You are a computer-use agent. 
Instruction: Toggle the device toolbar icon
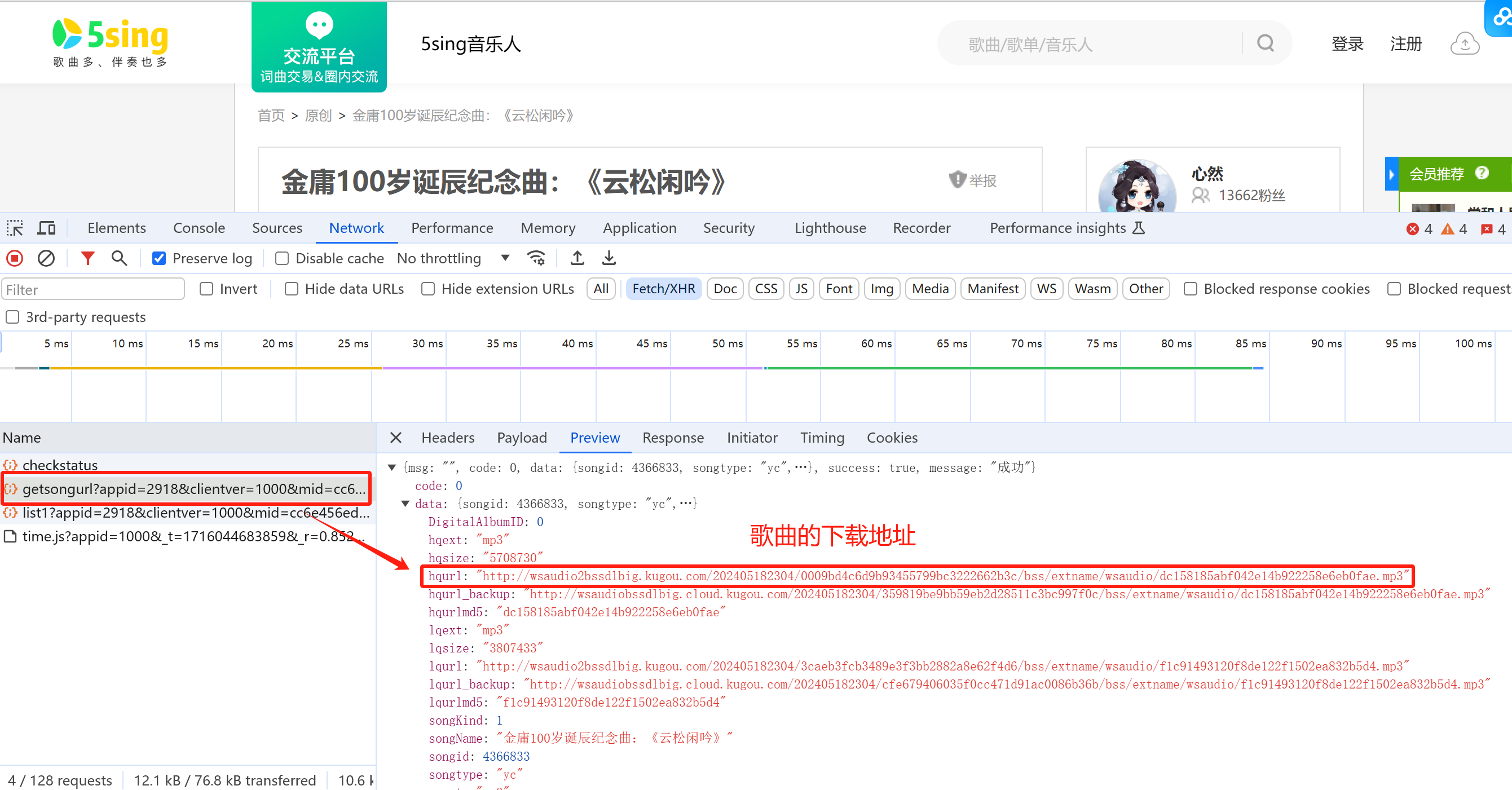click(x=46, y=228)
